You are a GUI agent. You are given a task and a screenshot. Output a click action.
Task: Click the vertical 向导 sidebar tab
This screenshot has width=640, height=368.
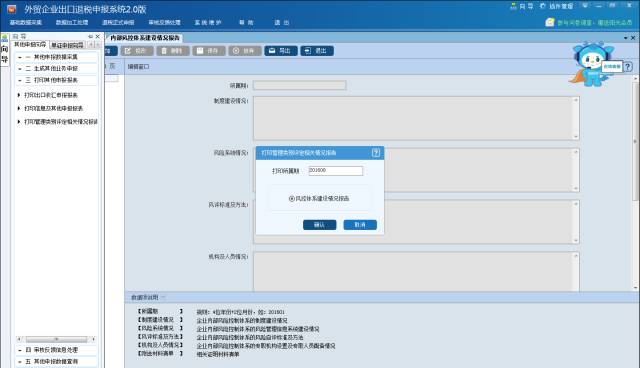[4, 50]
